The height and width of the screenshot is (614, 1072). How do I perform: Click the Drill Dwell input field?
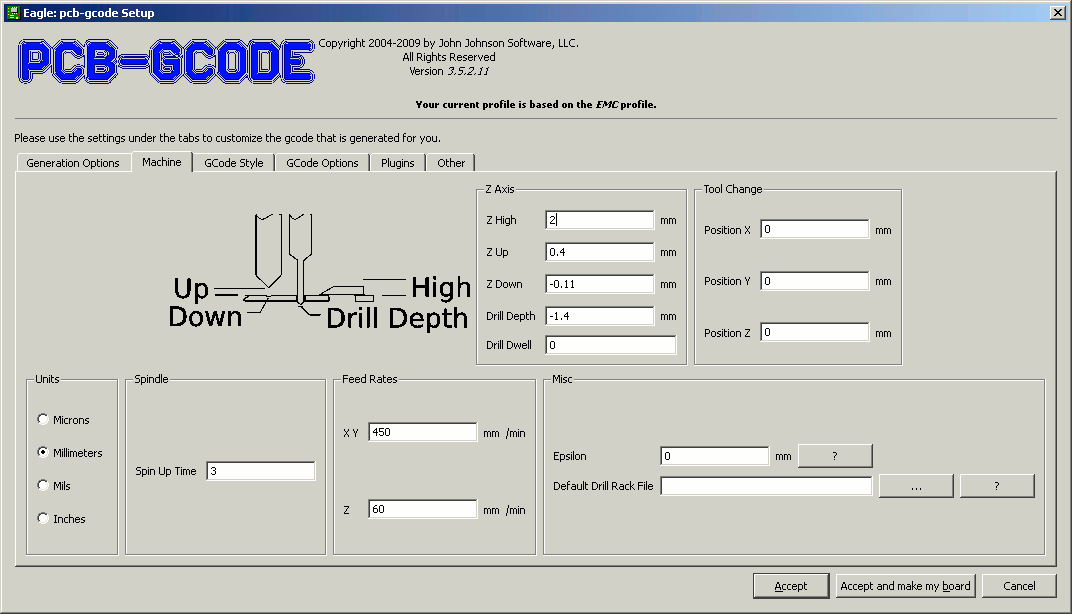pos(611,345)
